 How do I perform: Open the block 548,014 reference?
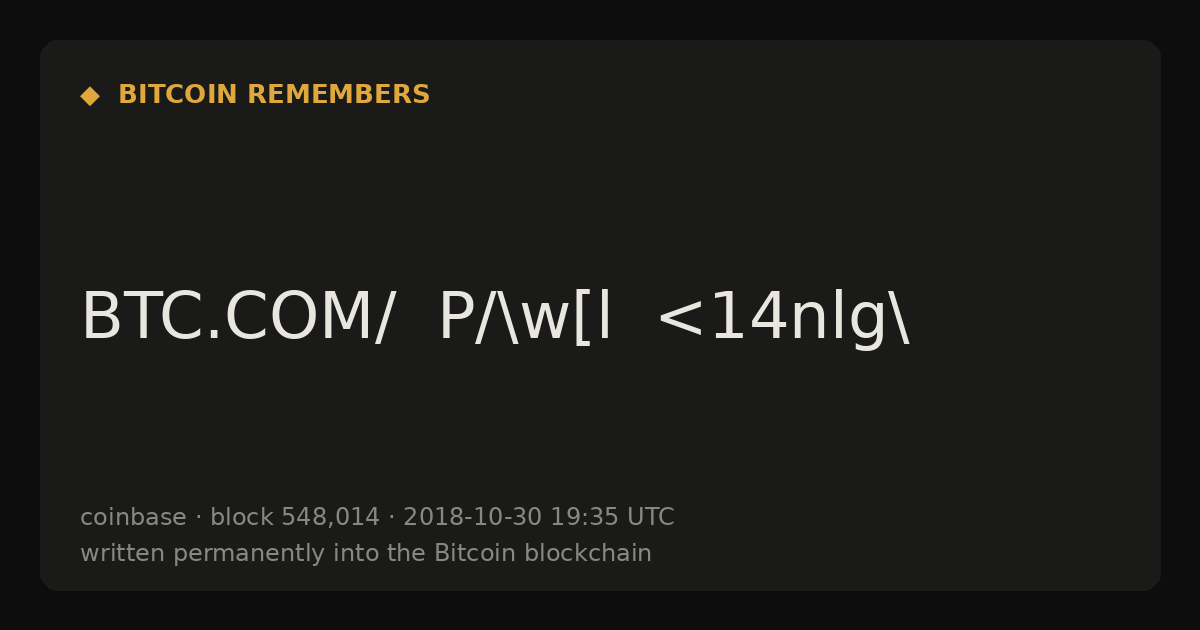pyautogui.click(x=295, y=517)
